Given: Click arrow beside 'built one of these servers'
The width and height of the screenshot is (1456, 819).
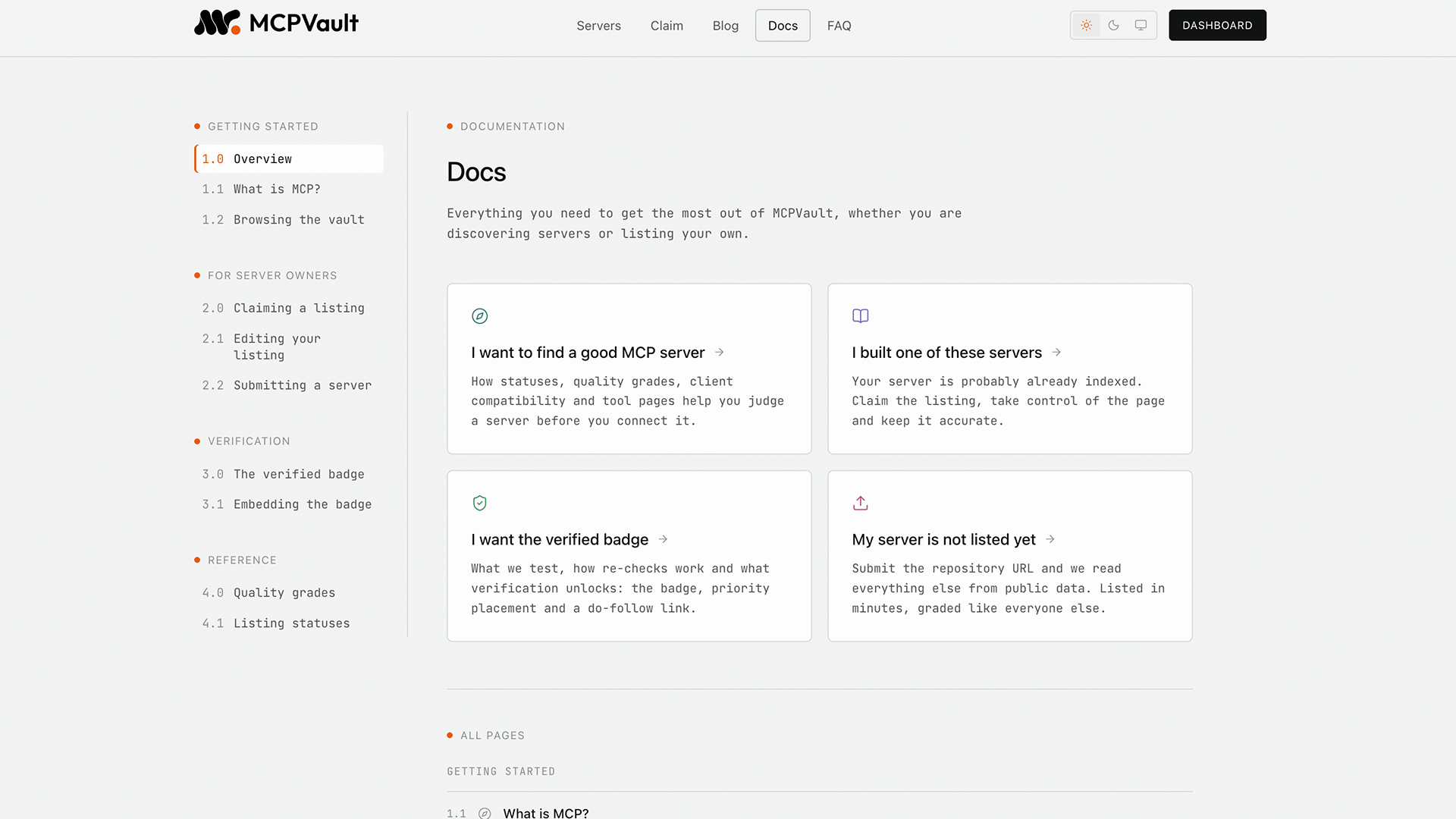Looking at the screenshot, I should [1056, 353].
